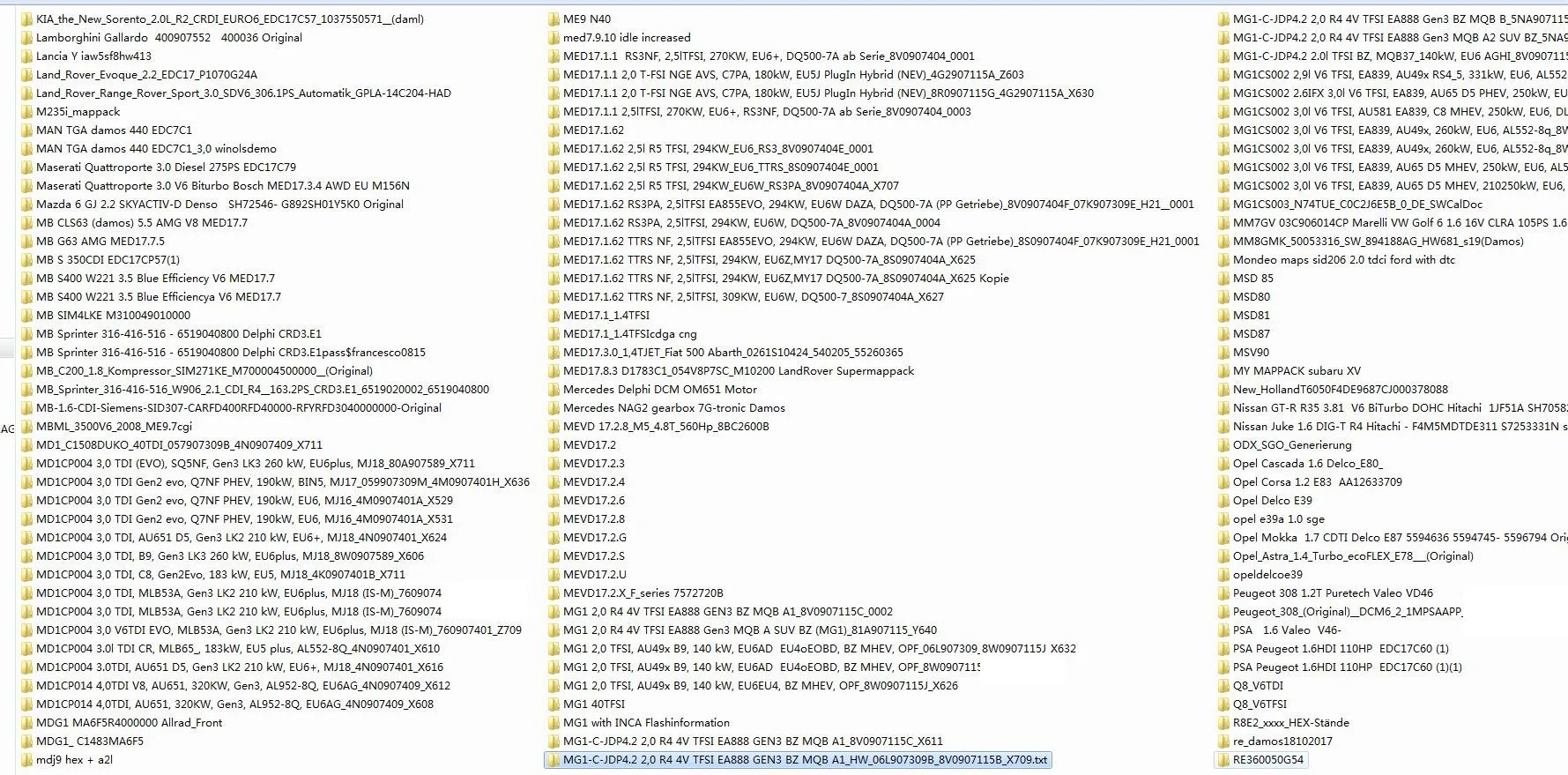Select the MSD 85 folder icon
This screenshot has height=775, width=1568.
1223,279
